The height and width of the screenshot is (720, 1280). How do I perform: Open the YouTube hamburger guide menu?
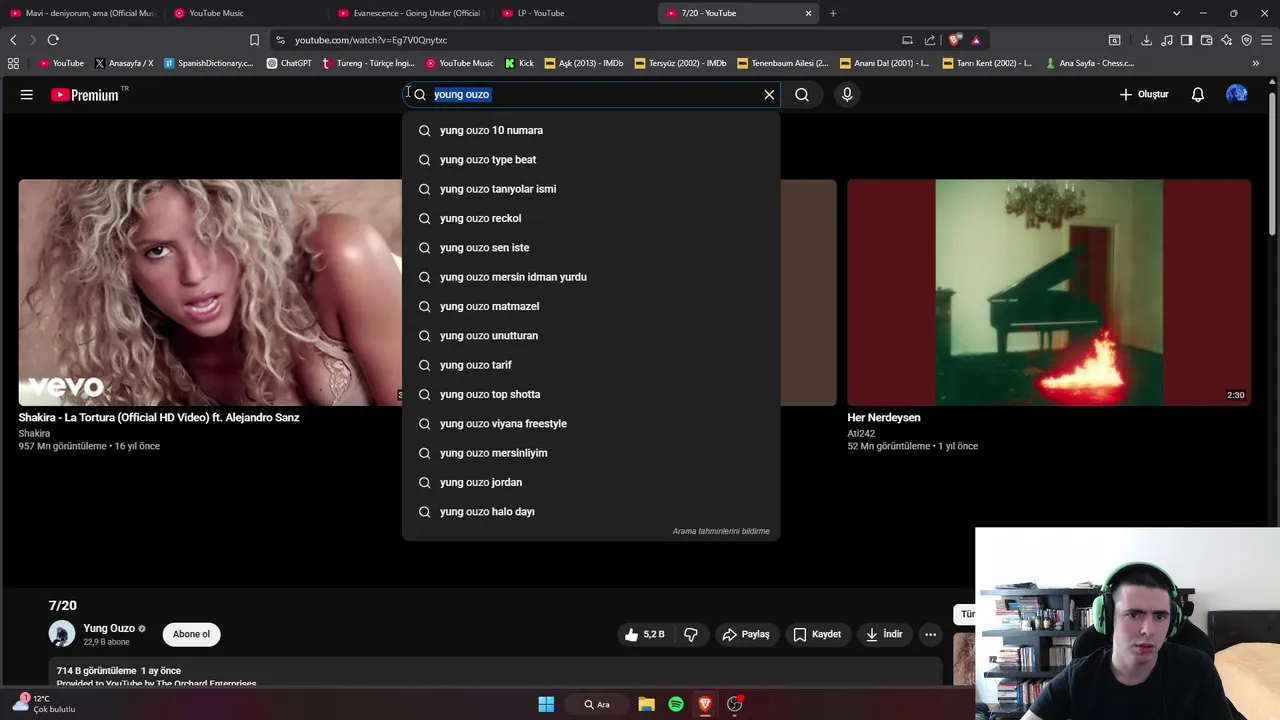pyautogui.click(x=27, y=94)
